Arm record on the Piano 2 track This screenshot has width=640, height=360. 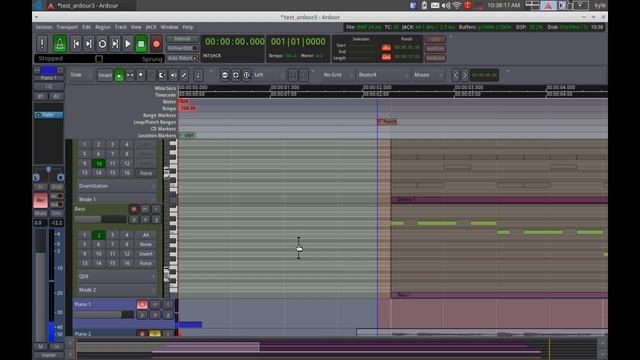[142, 334]
